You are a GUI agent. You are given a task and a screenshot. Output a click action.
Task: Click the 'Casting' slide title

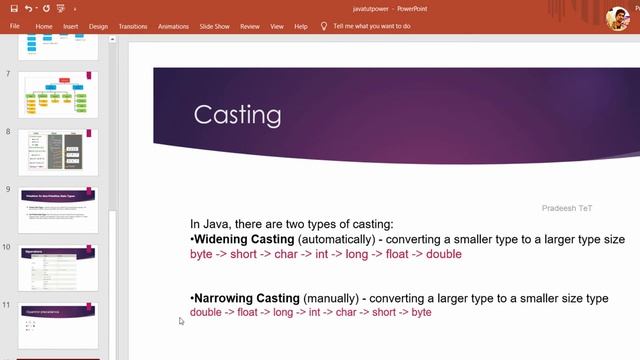pos(237,115)
